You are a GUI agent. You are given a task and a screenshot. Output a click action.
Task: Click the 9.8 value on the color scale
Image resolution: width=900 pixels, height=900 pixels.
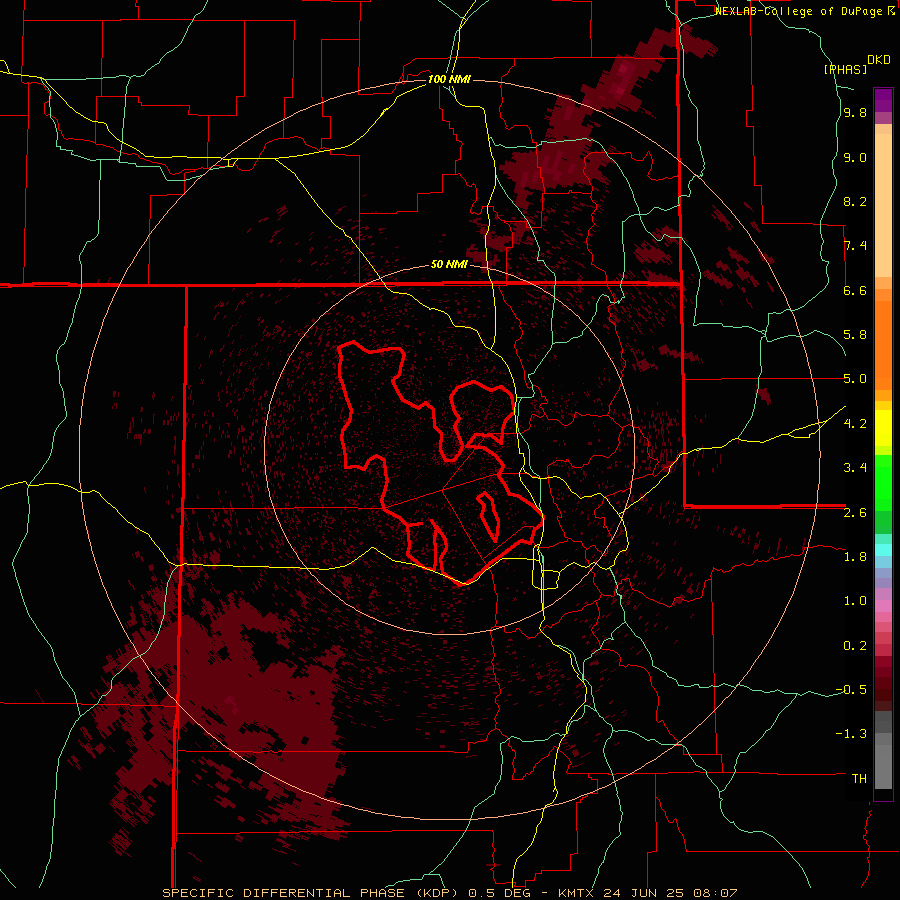coord(855,113)
